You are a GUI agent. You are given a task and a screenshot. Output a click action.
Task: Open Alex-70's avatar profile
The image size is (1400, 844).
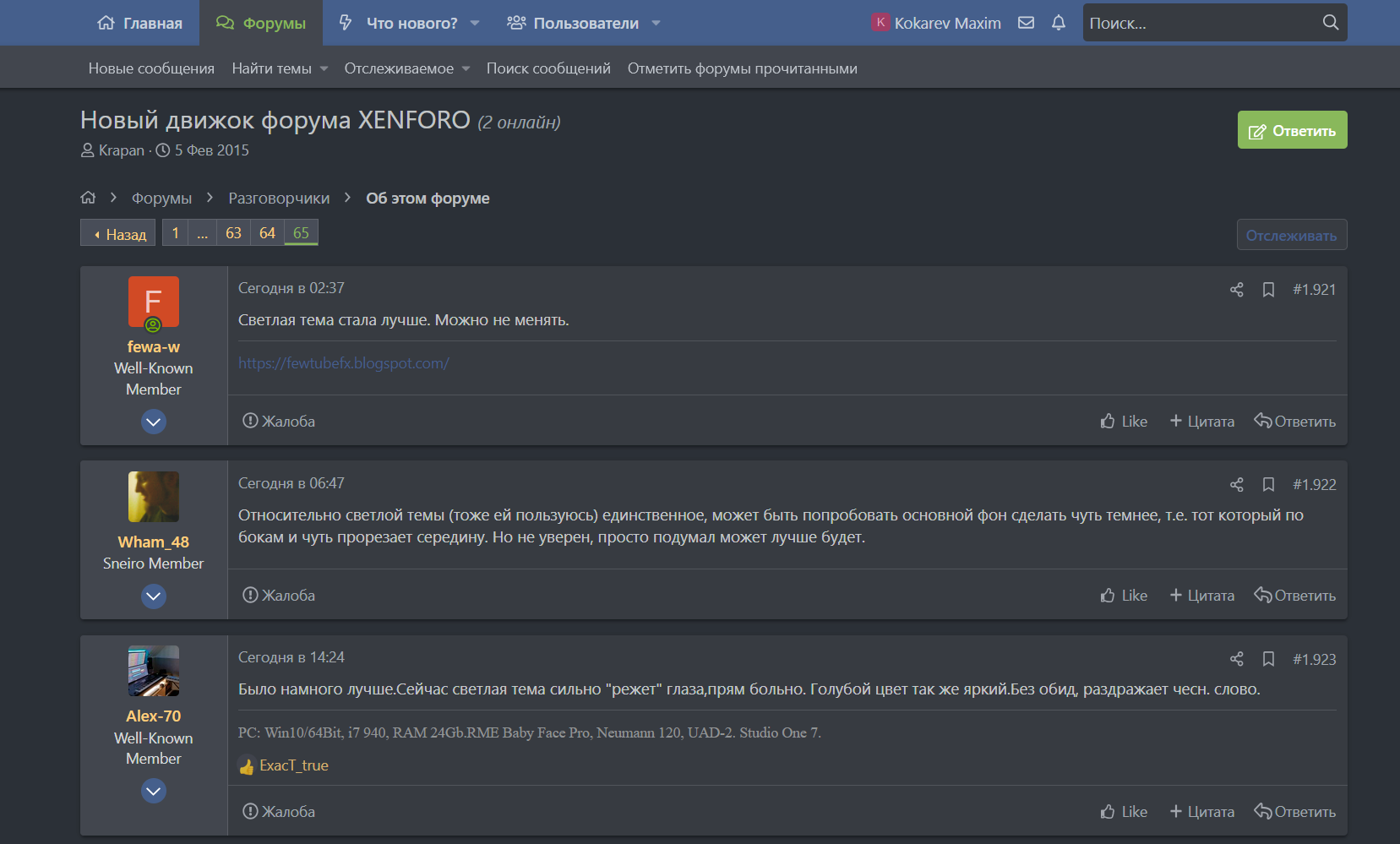(x=153, y=671)
